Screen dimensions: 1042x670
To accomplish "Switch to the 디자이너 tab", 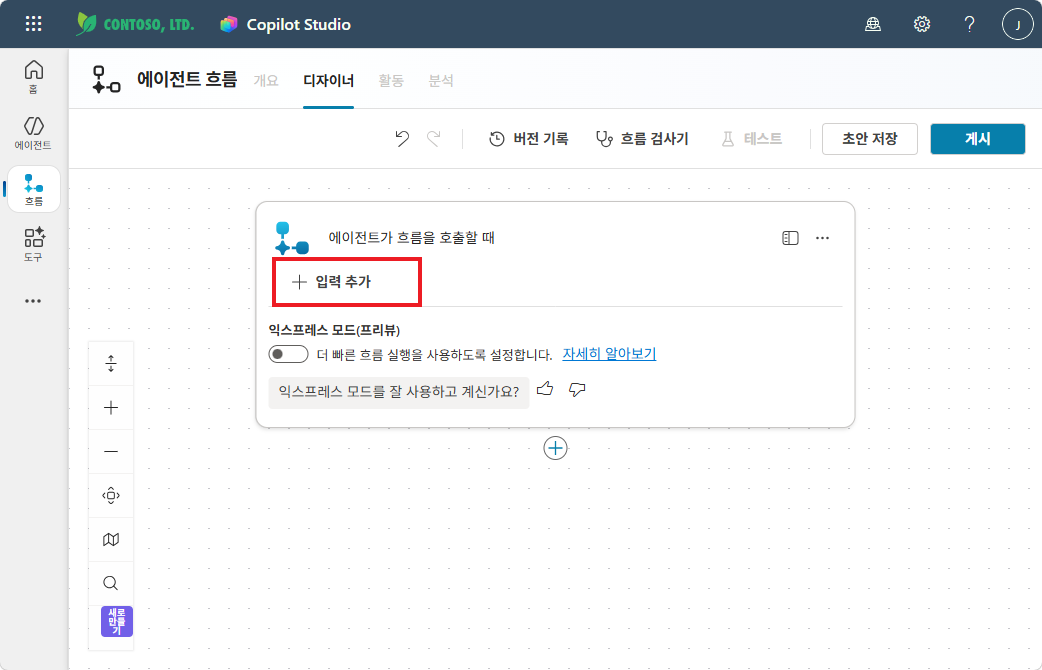I will (x=328, y=80).
